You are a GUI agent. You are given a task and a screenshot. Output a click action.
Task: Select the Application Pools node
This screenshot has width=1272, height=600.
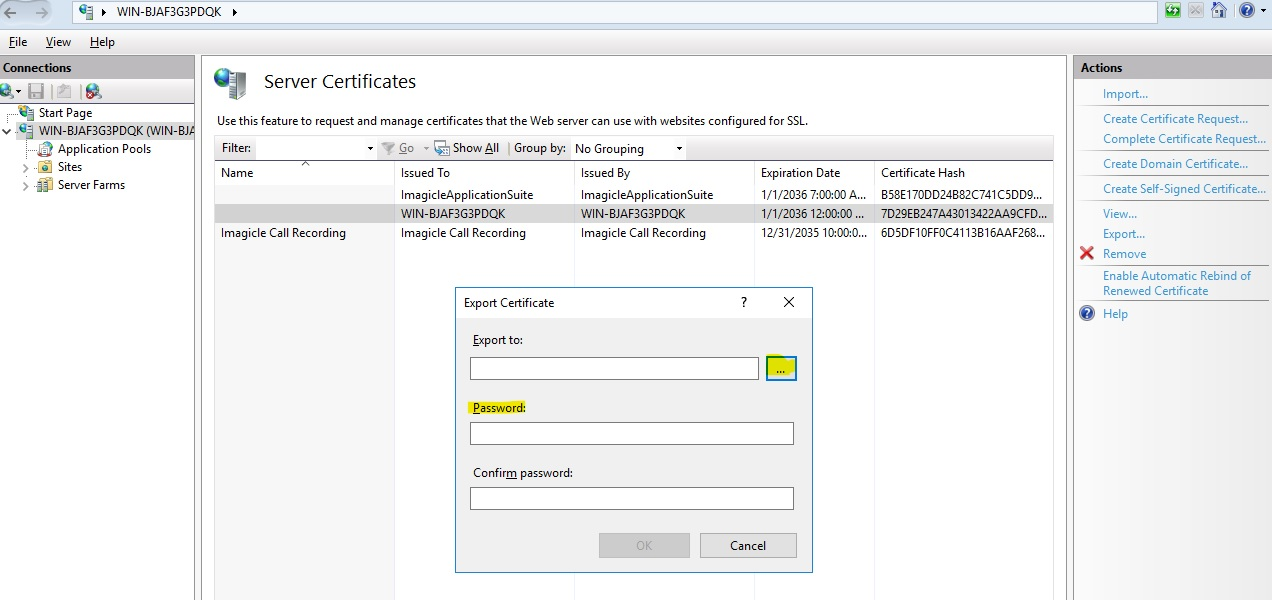[x=104, y=149]
